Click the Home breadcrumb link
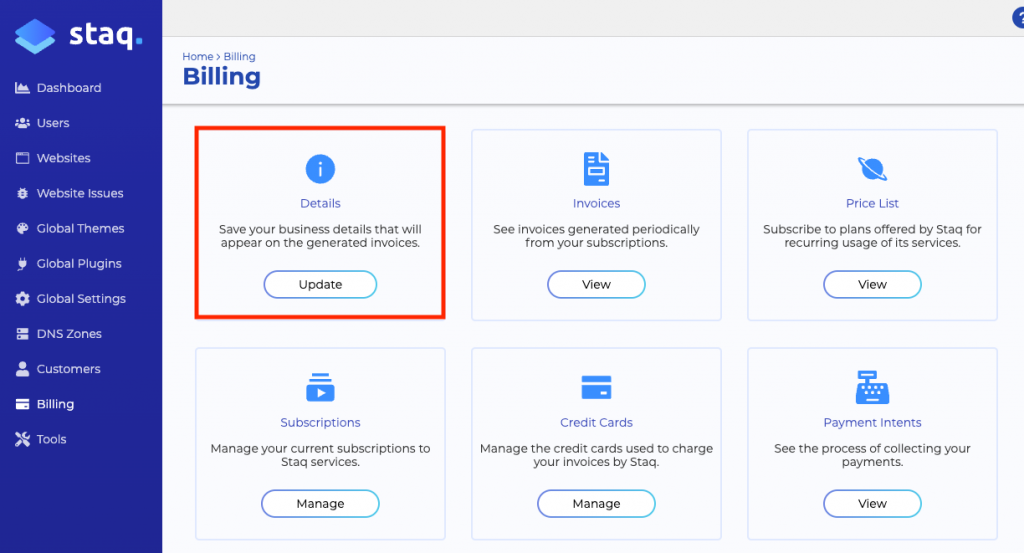This screenshot has height=553, width=1024. coord(197,57)
